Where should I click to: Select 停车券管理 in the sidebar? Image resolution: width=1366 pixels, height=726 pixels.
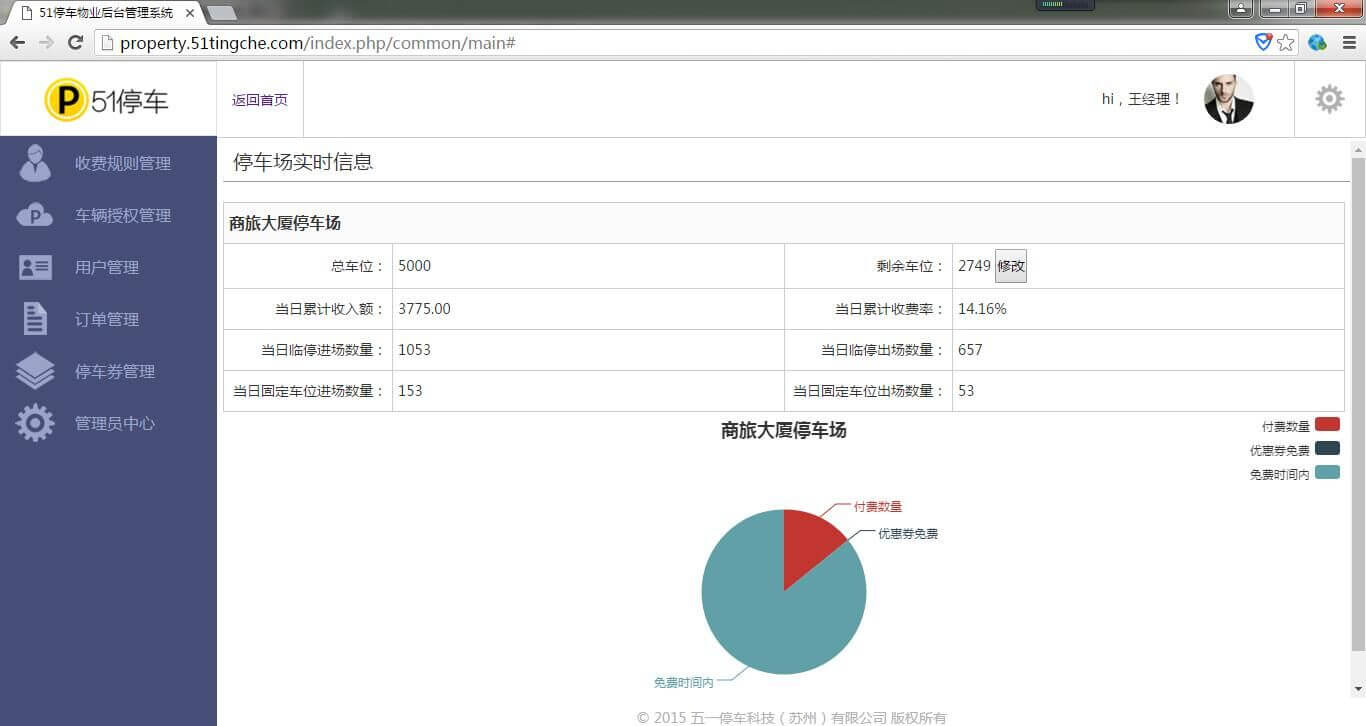click(115, 371)
